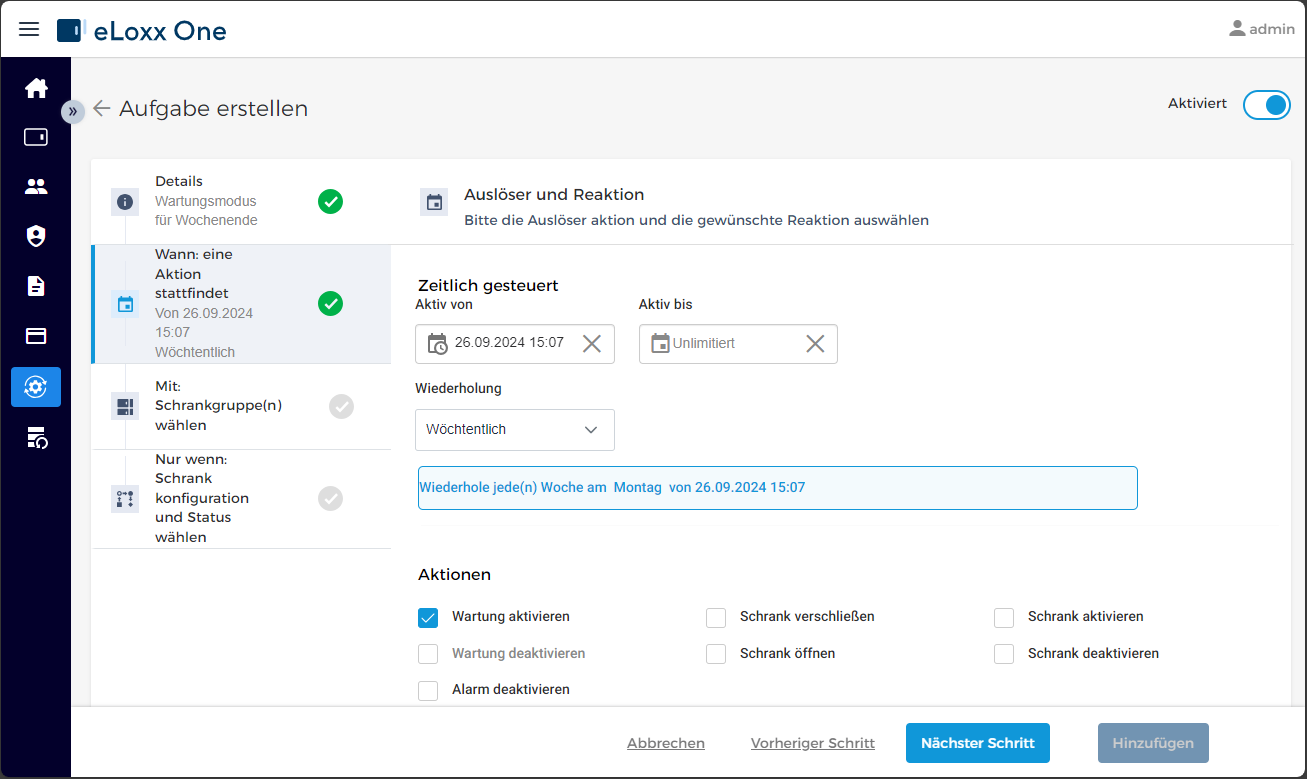Click the back arrow beside Aufgabe erstellen
Screen dimensions: 1307x779
click(101, 108)
